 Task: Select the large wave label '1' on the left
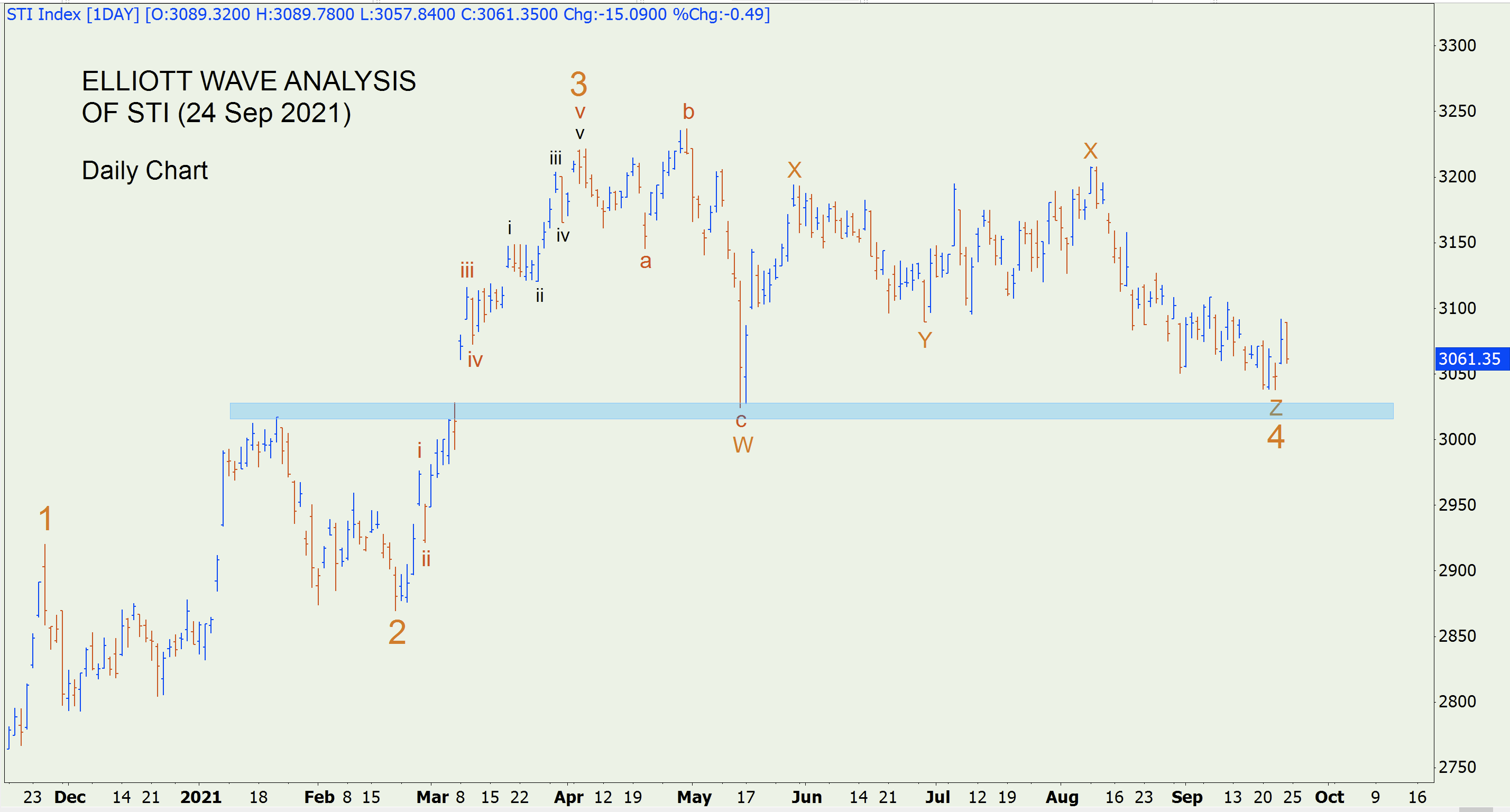45,519
